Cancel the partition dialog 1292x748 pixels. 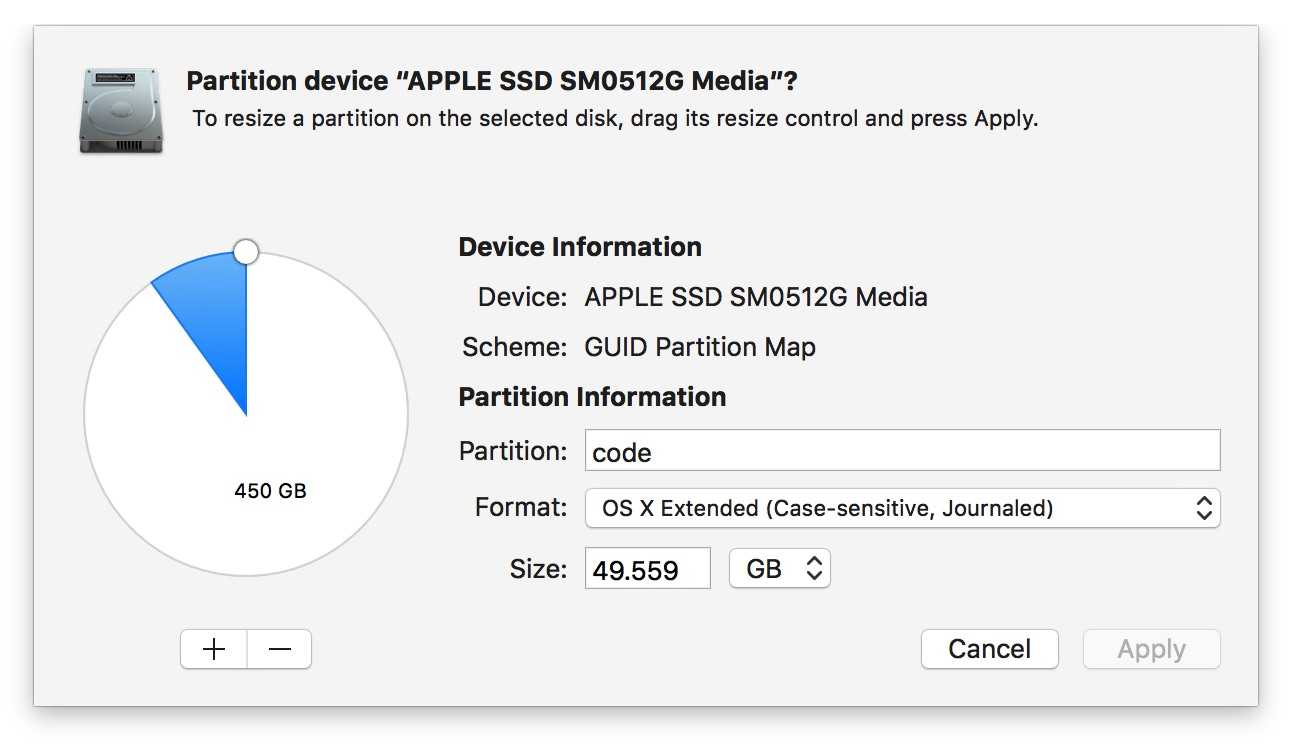pyautogui.click(x=989, y=649)
